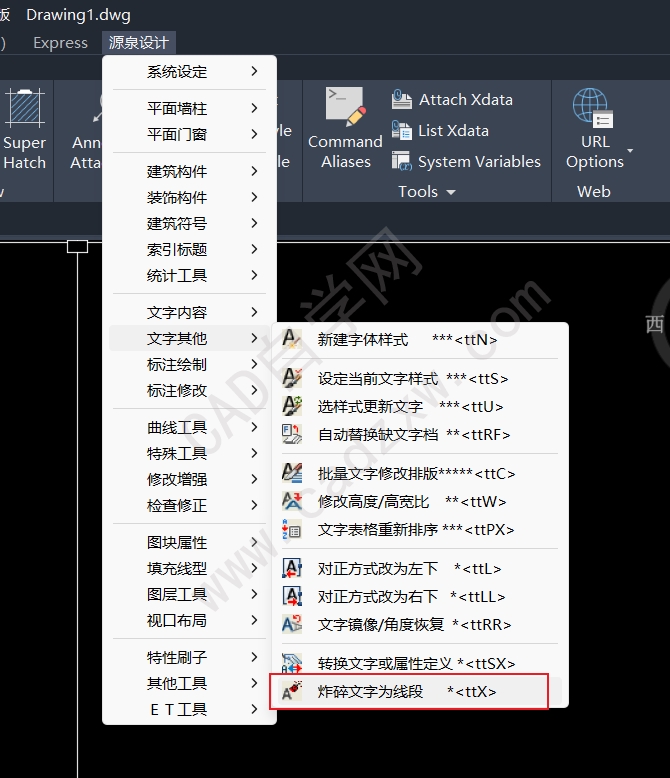Choose 对正方式改为右下 <ttLL> command
The width and height of the screenshot is (670, 778).
click(419, 596)
